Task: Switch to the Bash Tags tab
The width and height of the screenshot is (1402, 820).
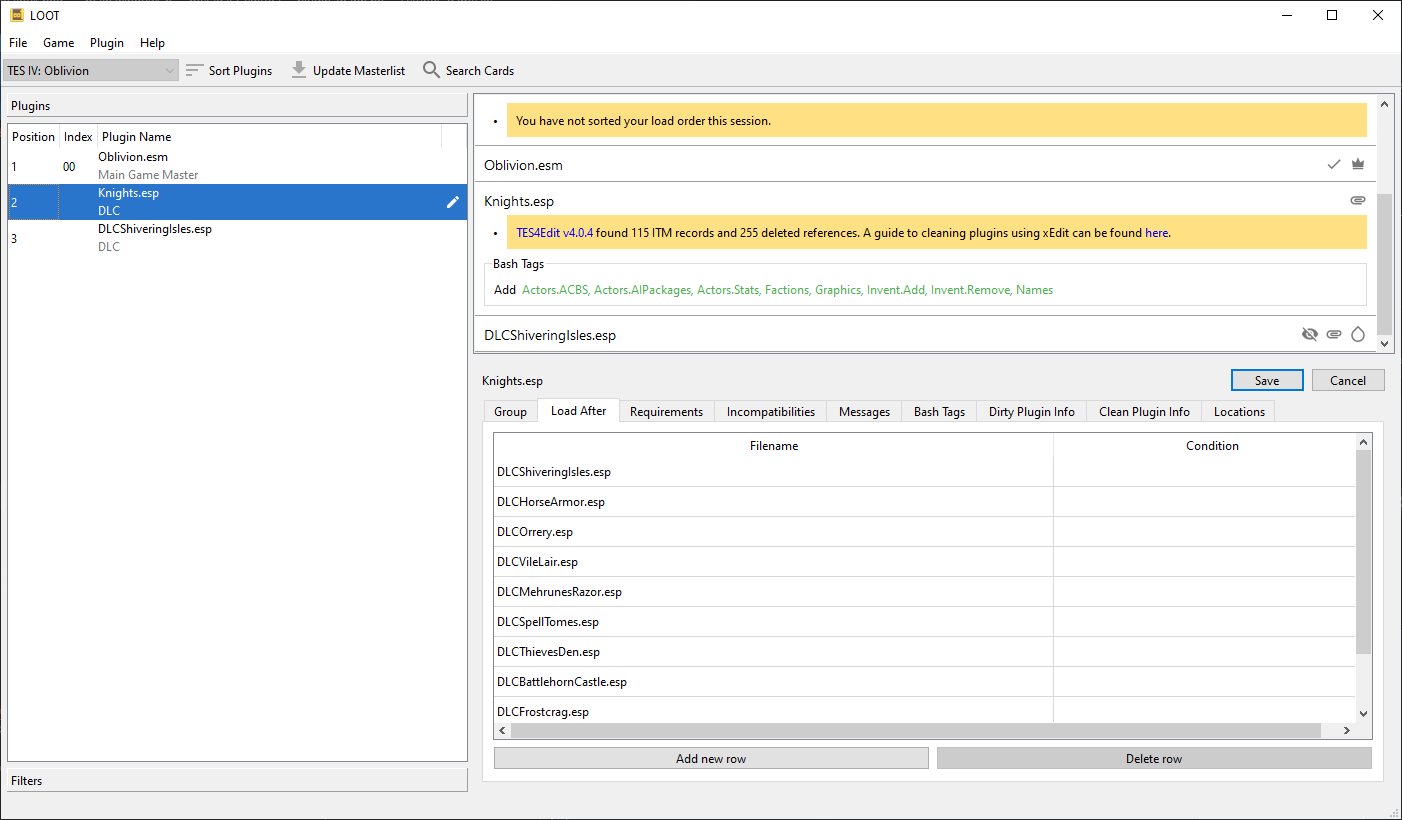Action: pos(939,412)
